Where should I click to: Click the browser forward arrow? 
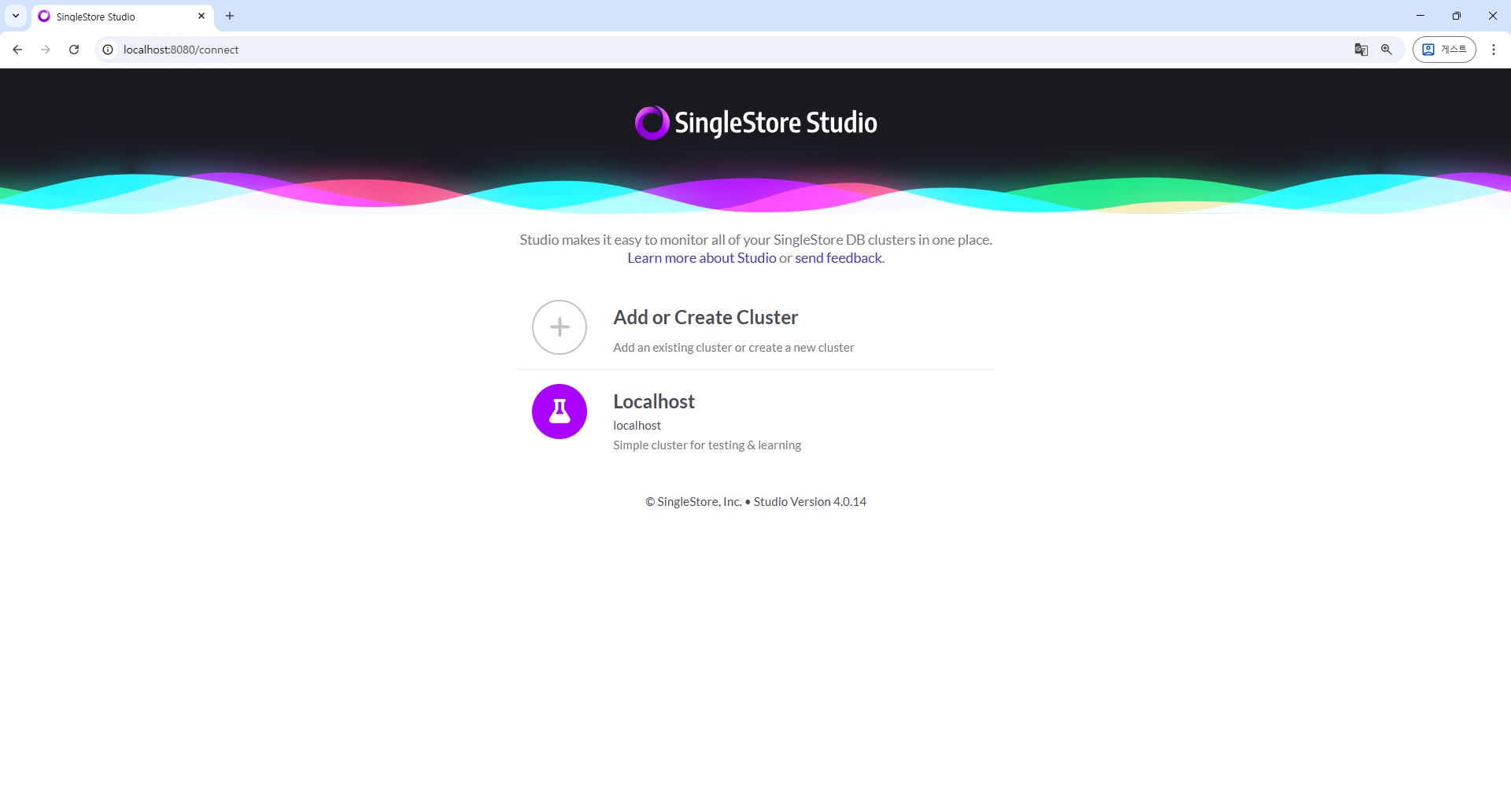point(46,50)
